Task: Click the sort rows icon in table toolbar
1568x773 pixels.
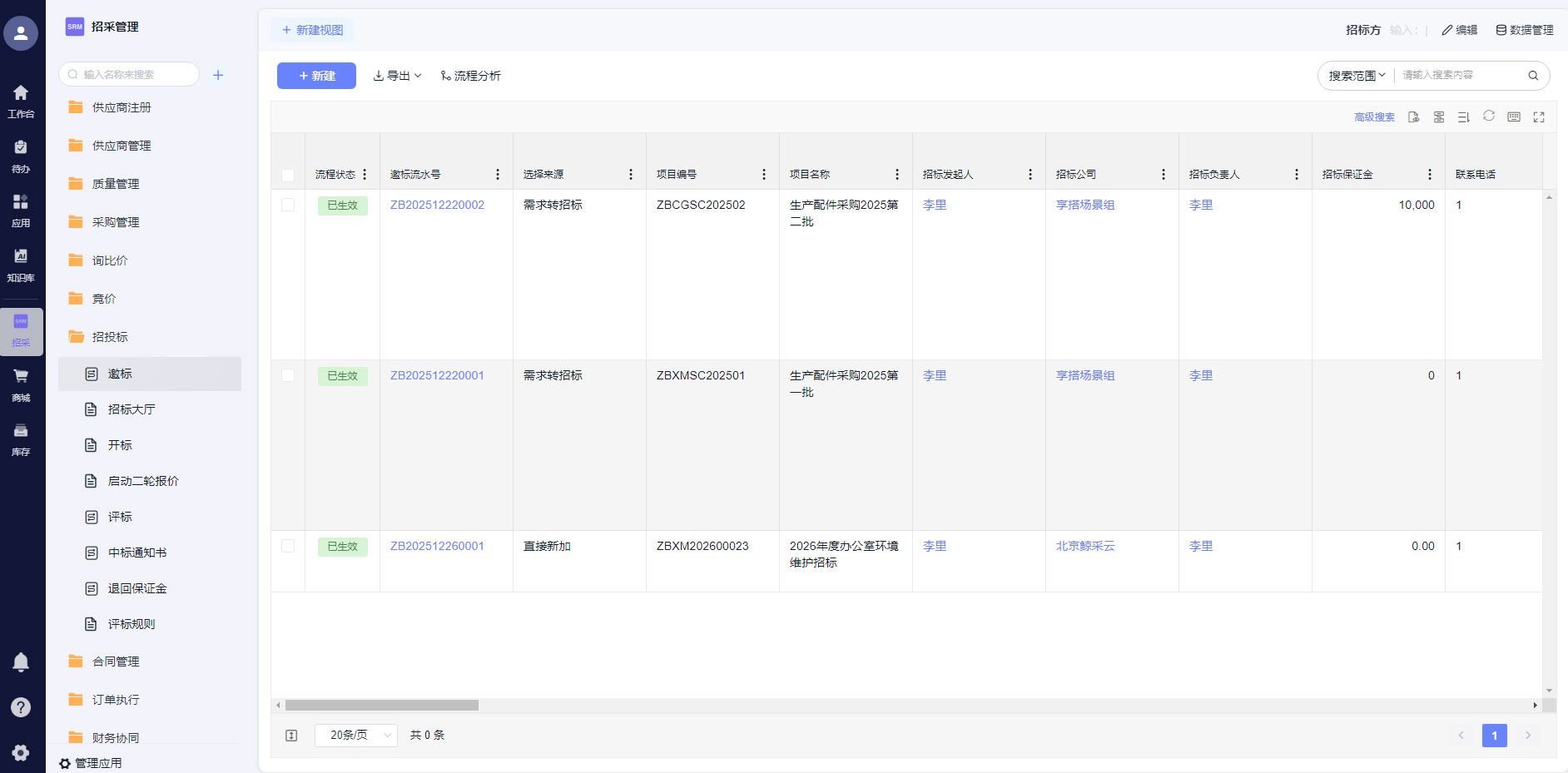Action: pos(1463,117)
